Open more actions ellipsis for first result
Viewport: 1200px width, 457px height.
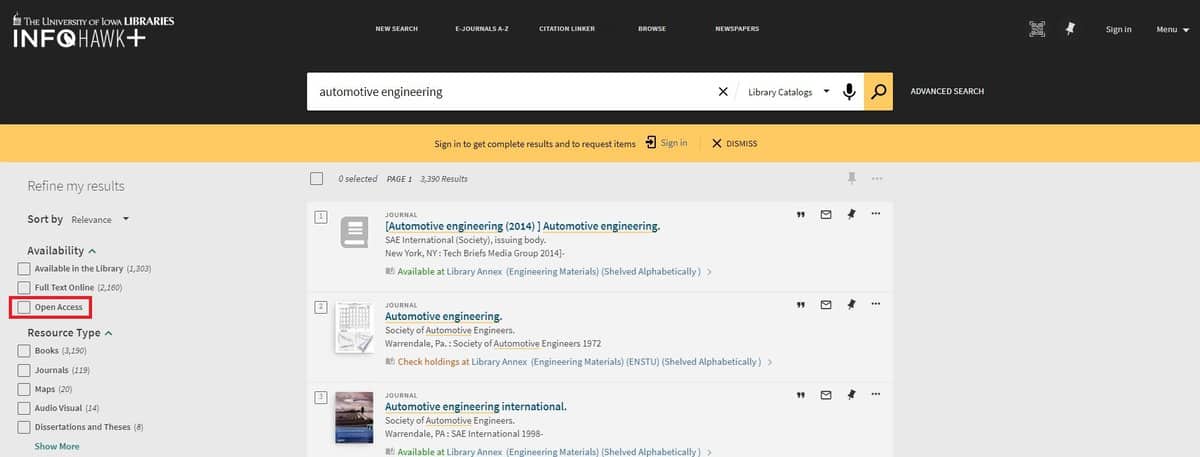876,214
